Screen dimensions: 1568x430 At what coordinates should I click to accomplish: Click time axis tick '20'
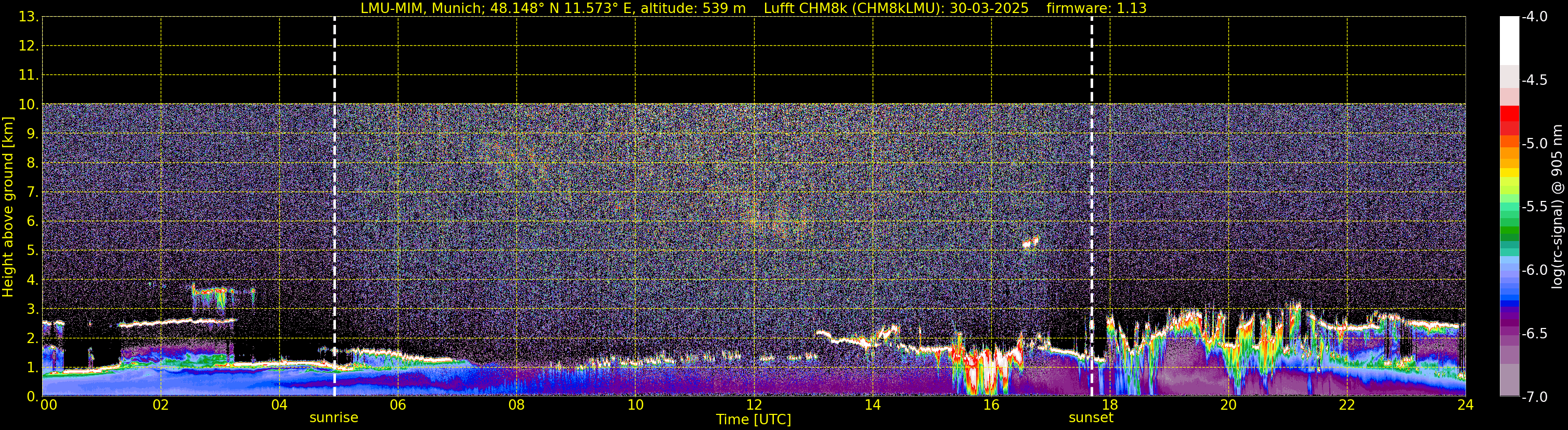1228,405
